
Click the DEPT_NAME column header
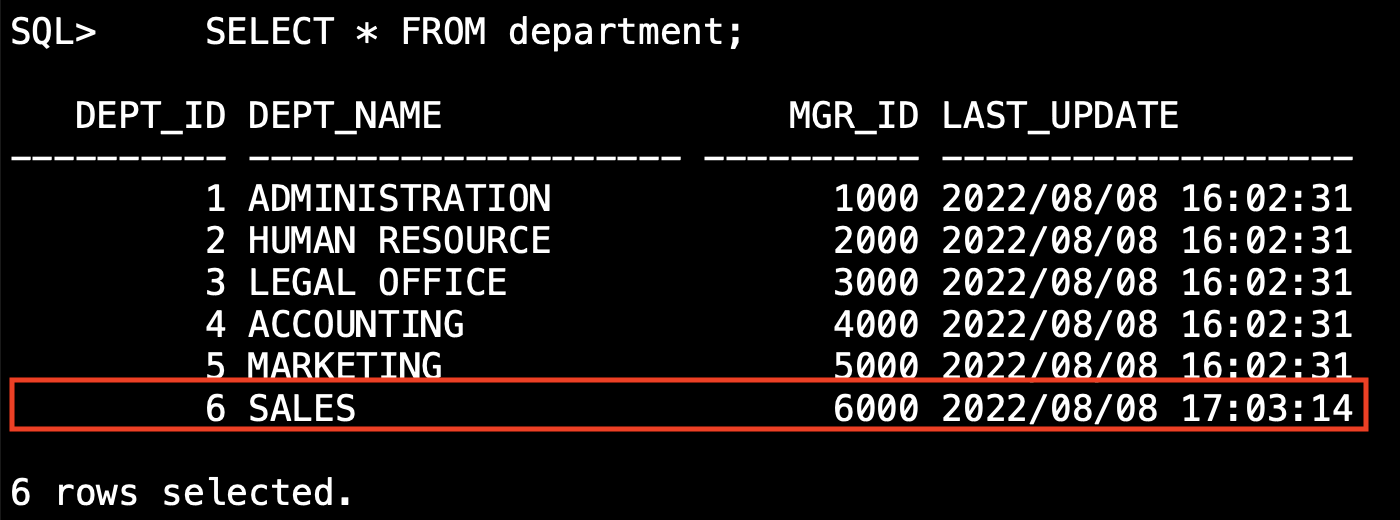click(345, 117)
